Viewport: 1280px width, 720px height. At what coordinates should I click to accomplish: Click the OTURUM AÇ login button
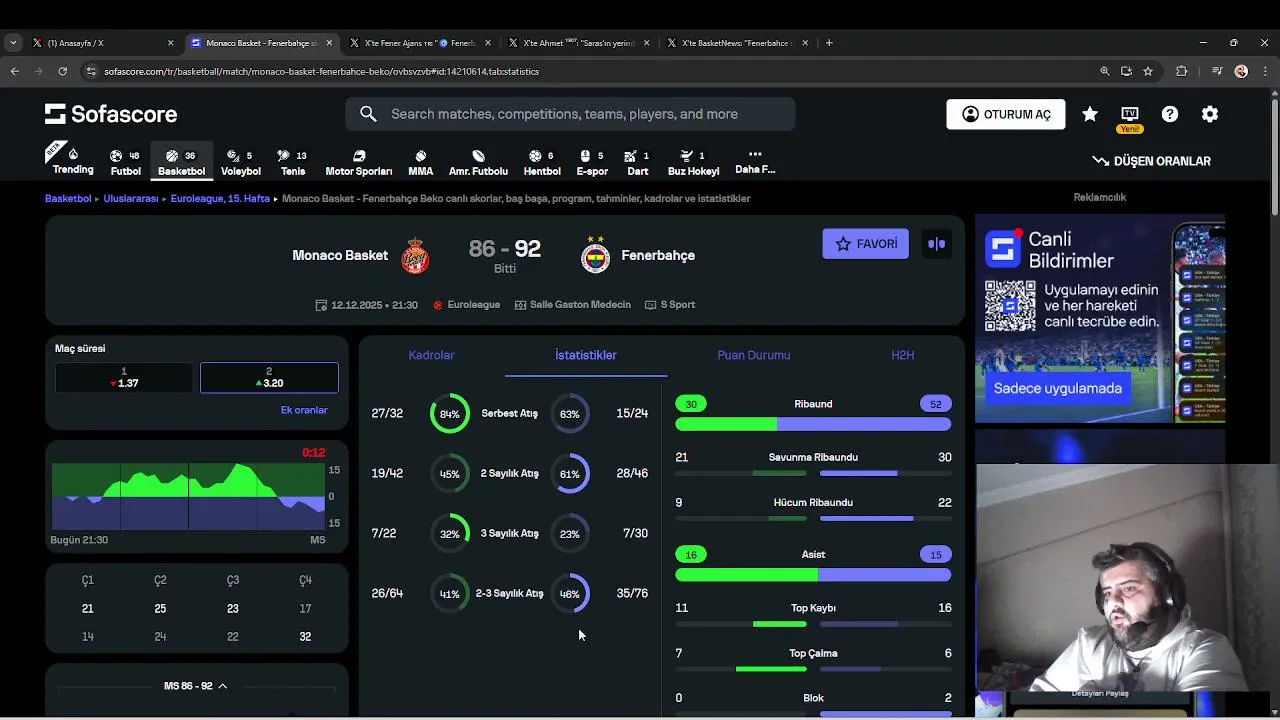(x=1005, y=114)
